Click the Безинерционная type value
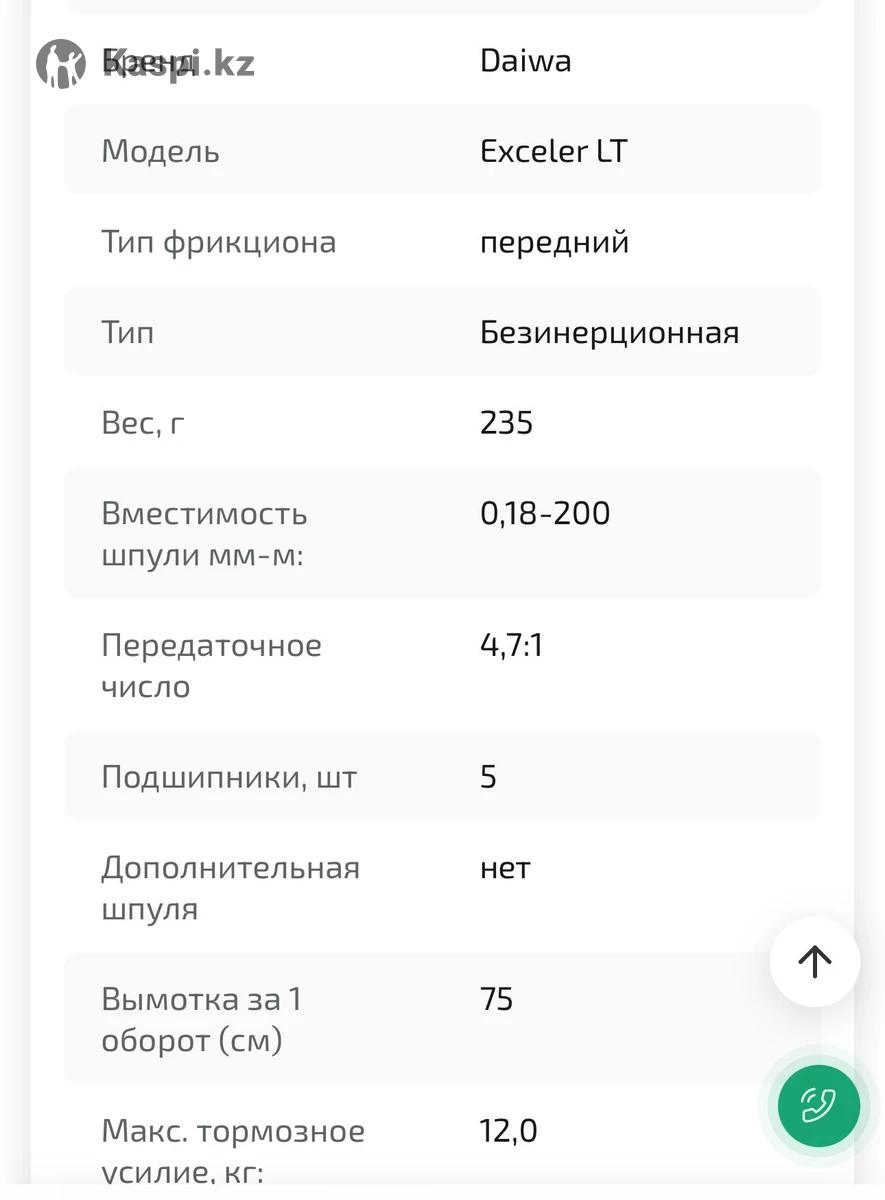This screenshot has width=885, height=1200. pos(609,332)
